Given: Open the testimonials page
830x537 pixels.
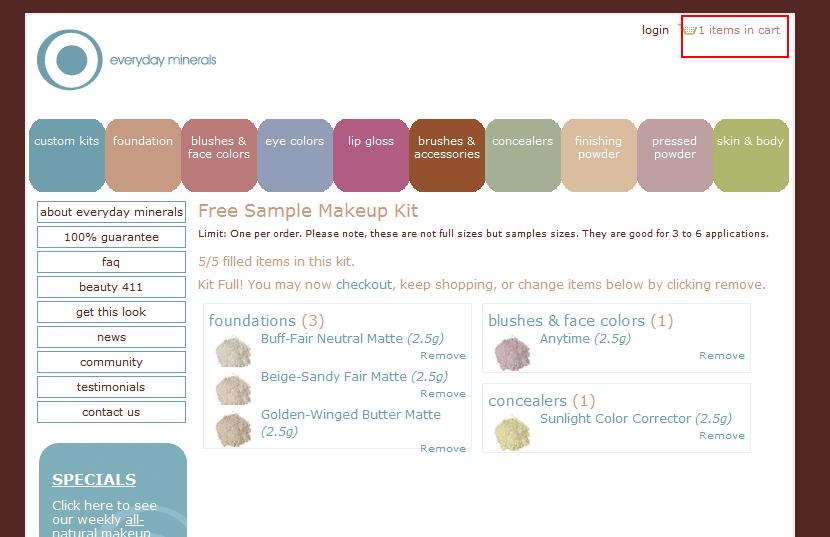Looking at the screenshot, I should point(111,387).
